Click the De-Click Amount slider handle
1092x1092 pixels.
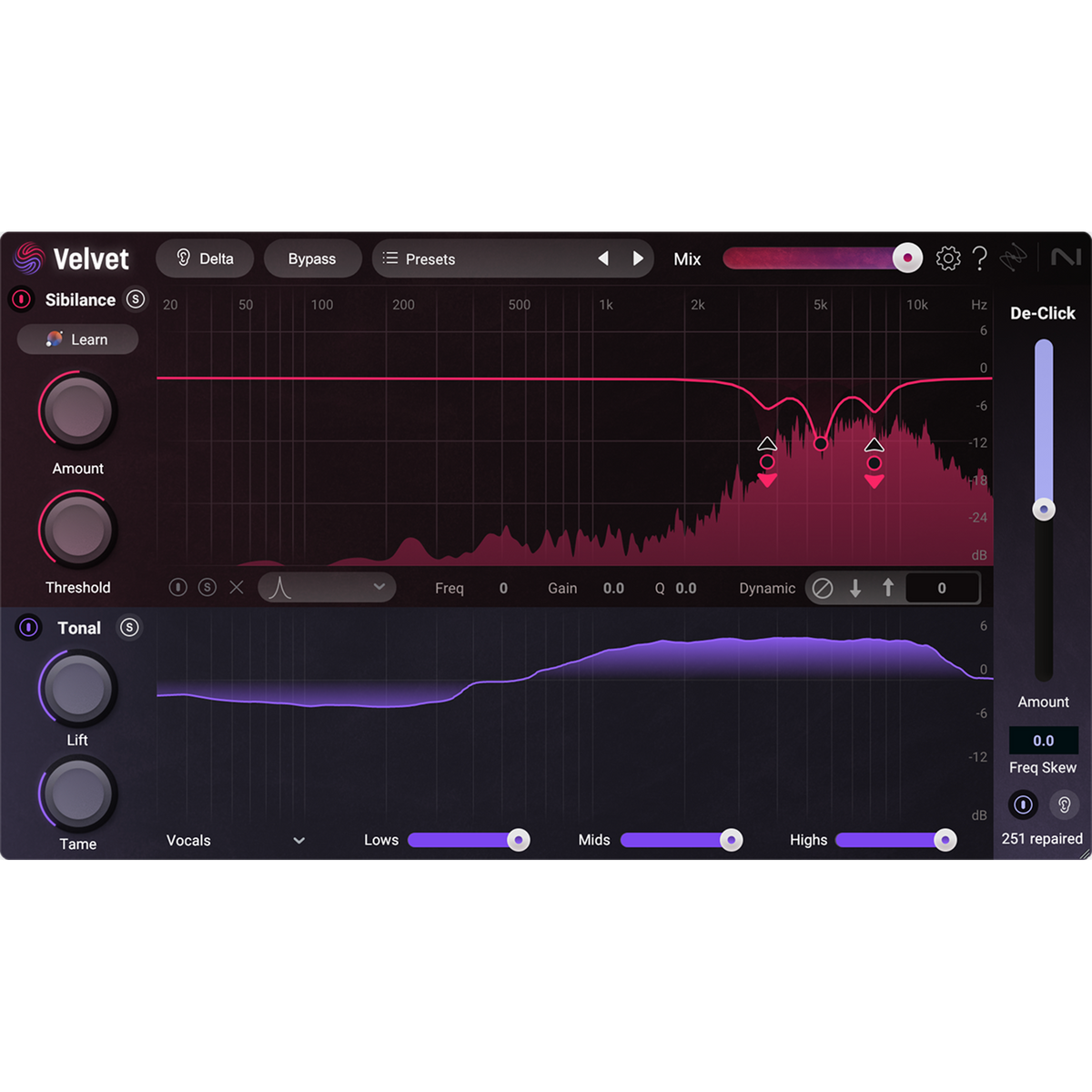click(1044, 509)
